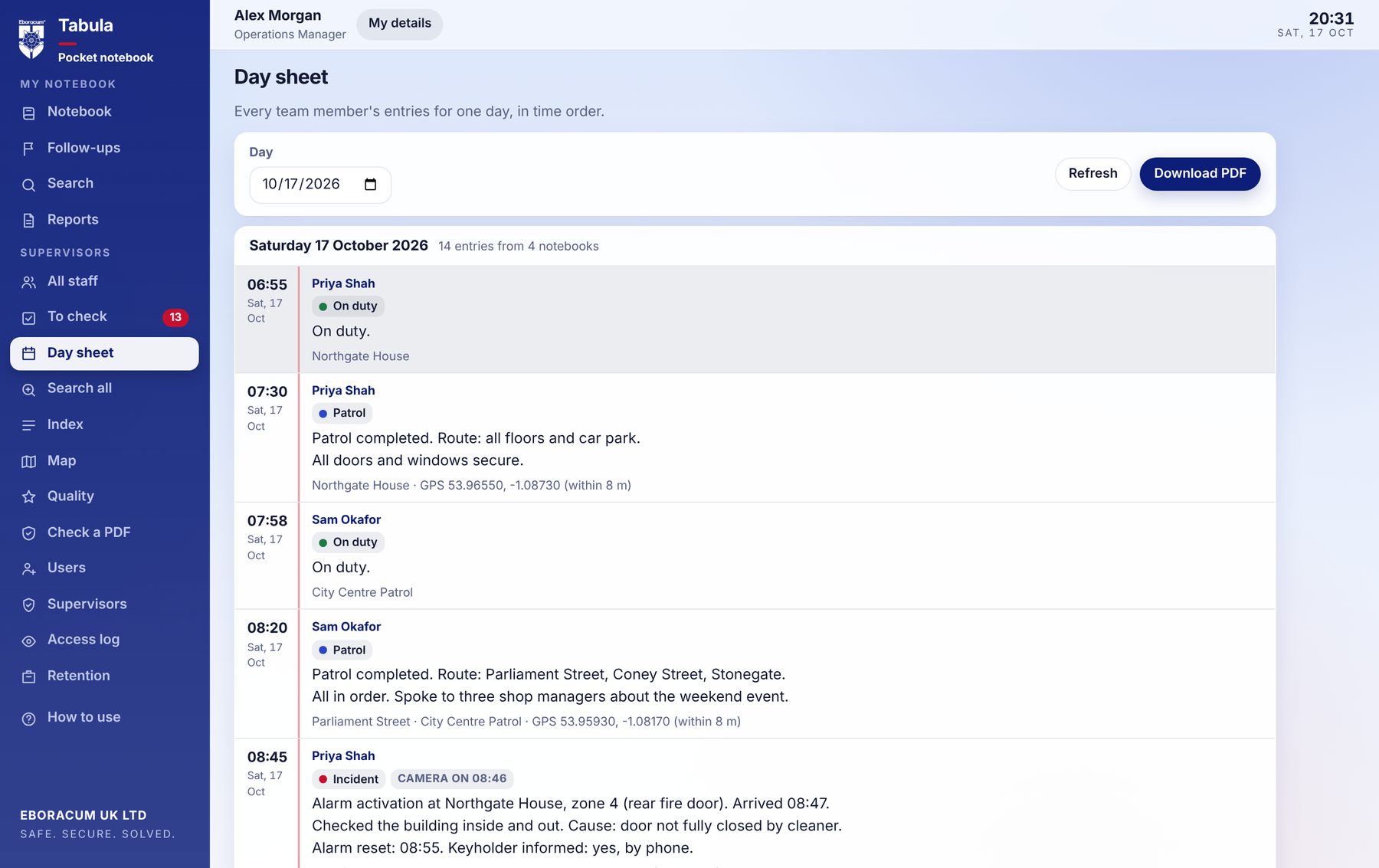1379x868 pixels.
Task: Click the Northgate House GPS location line
Action: click(471, 486)
